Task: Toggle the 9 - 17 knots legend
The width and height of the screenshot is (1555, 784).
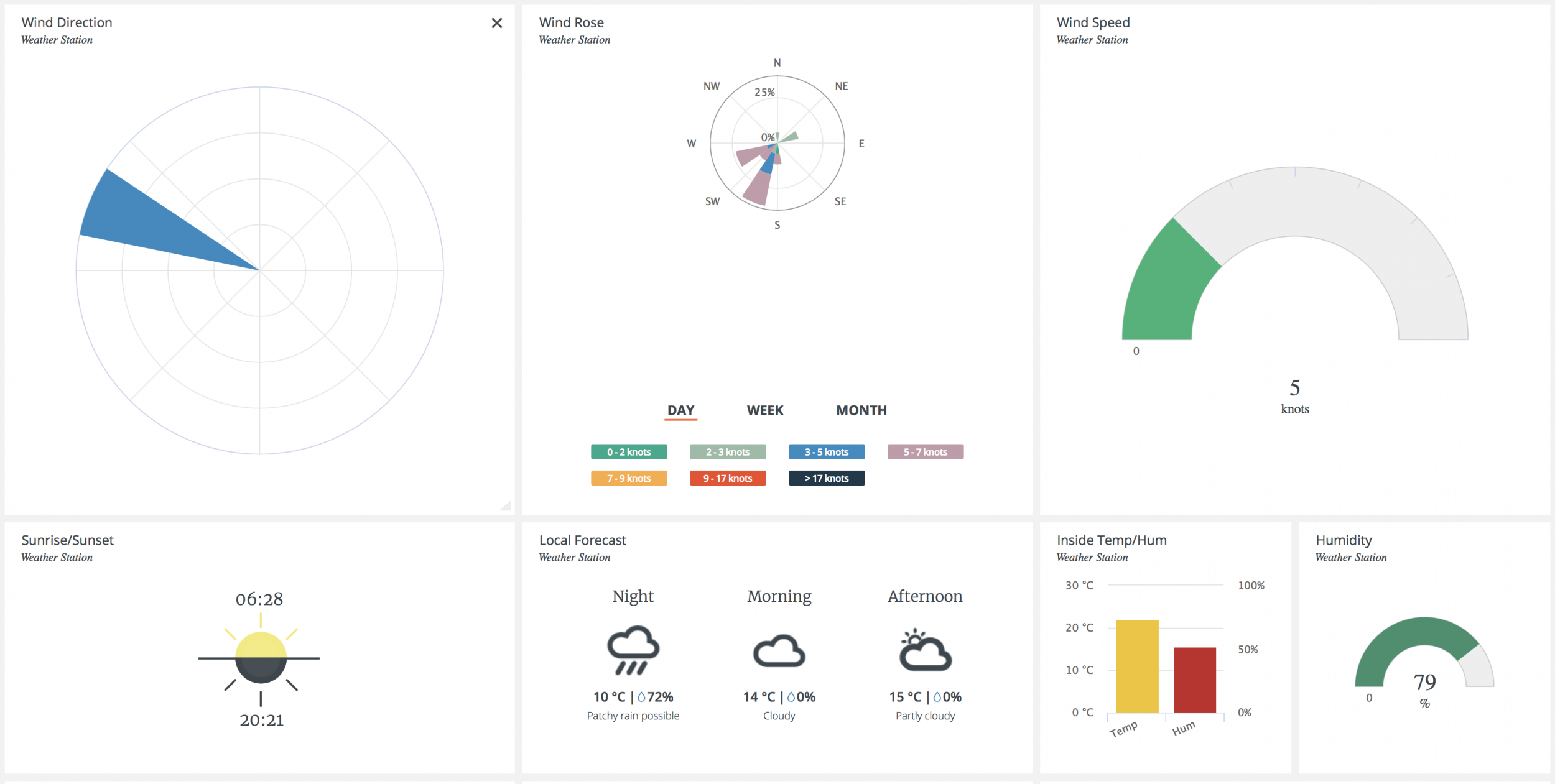Action: [x=727, y=478]
